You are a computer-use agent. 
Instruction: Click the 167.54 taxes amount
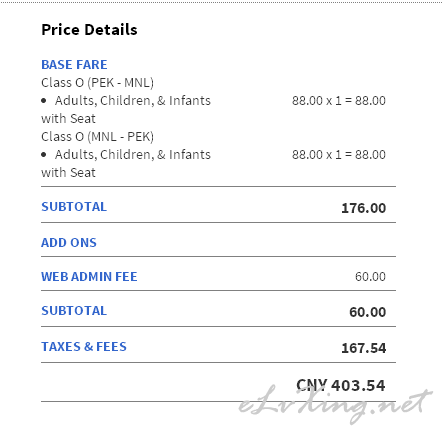click(364, 348)
